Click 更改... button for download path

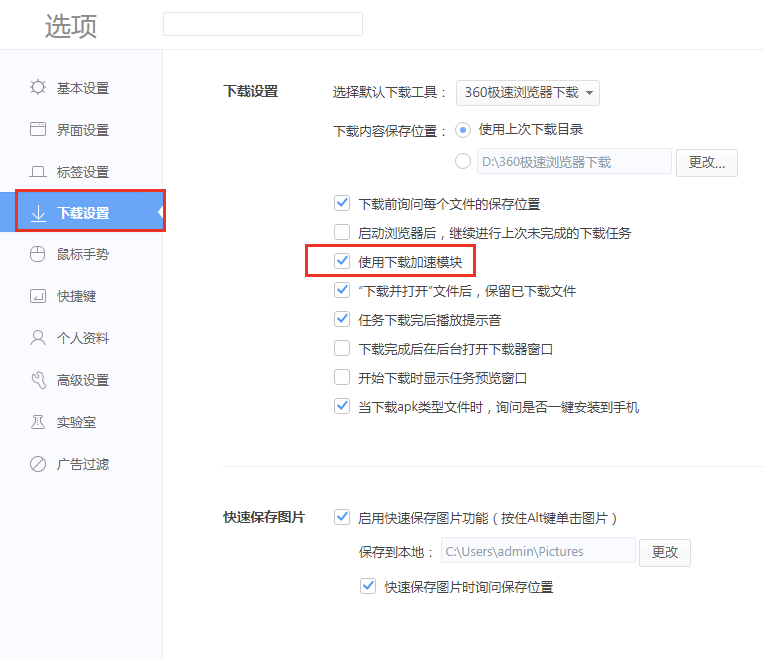coord(707,163)
